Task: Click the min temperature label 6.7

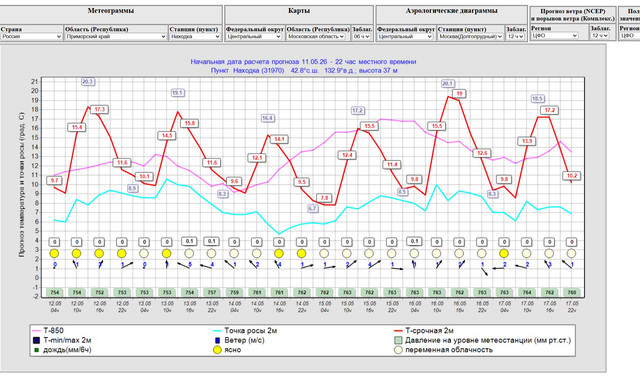Action: (x=313, y=208)
